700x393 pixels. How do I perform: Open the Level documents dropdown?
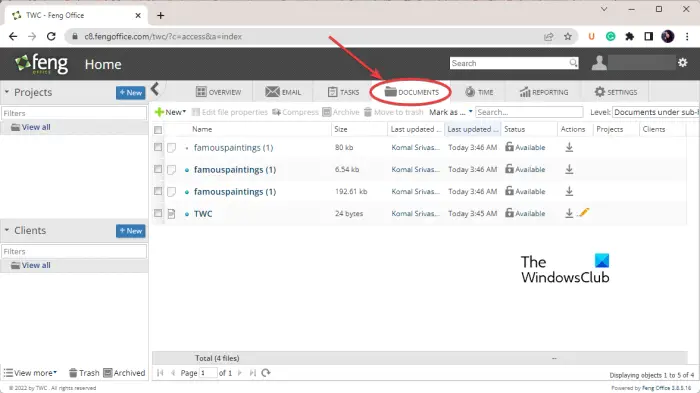[656, 112]
